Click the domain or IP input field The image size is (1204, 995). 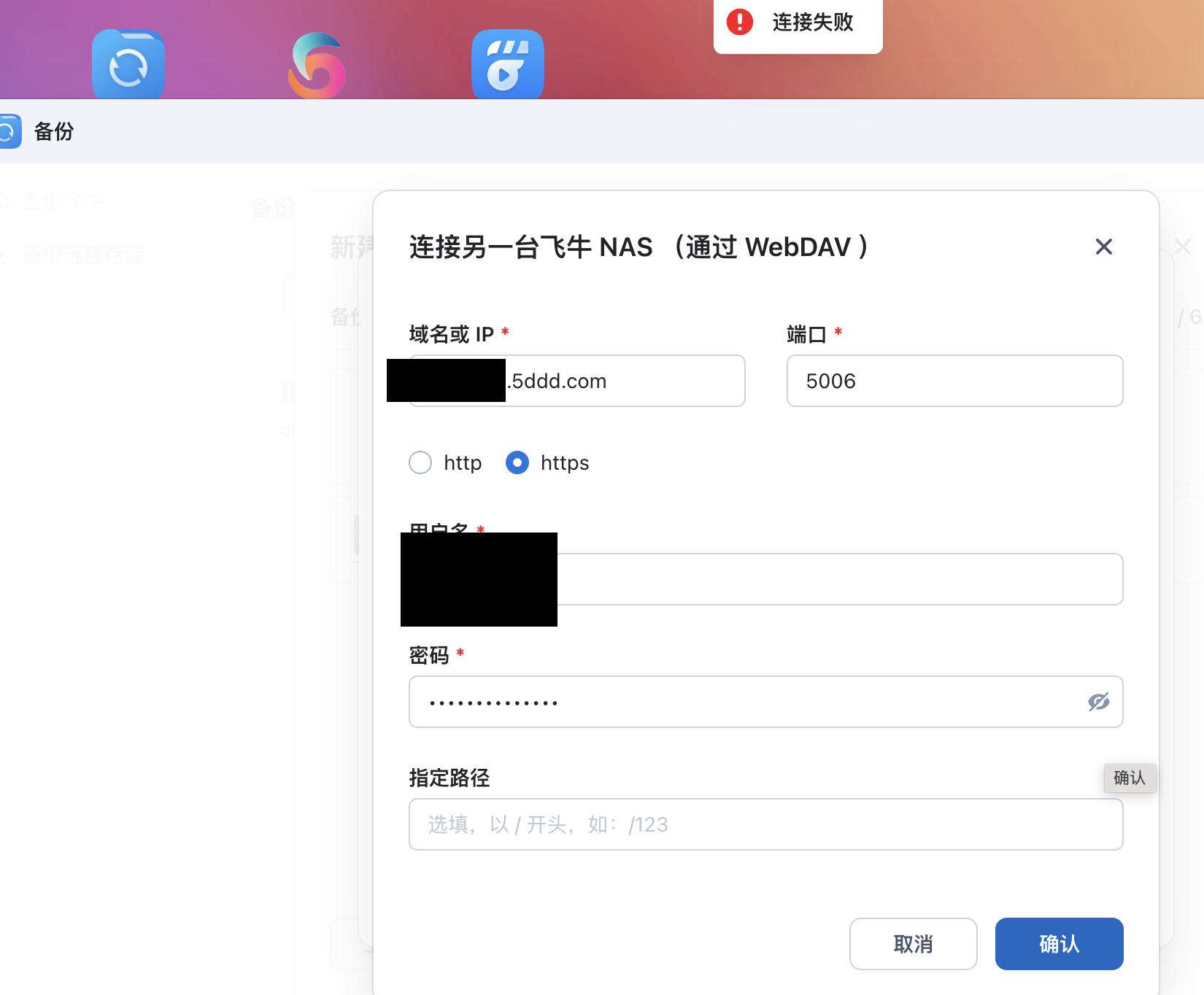click(576, 381)
